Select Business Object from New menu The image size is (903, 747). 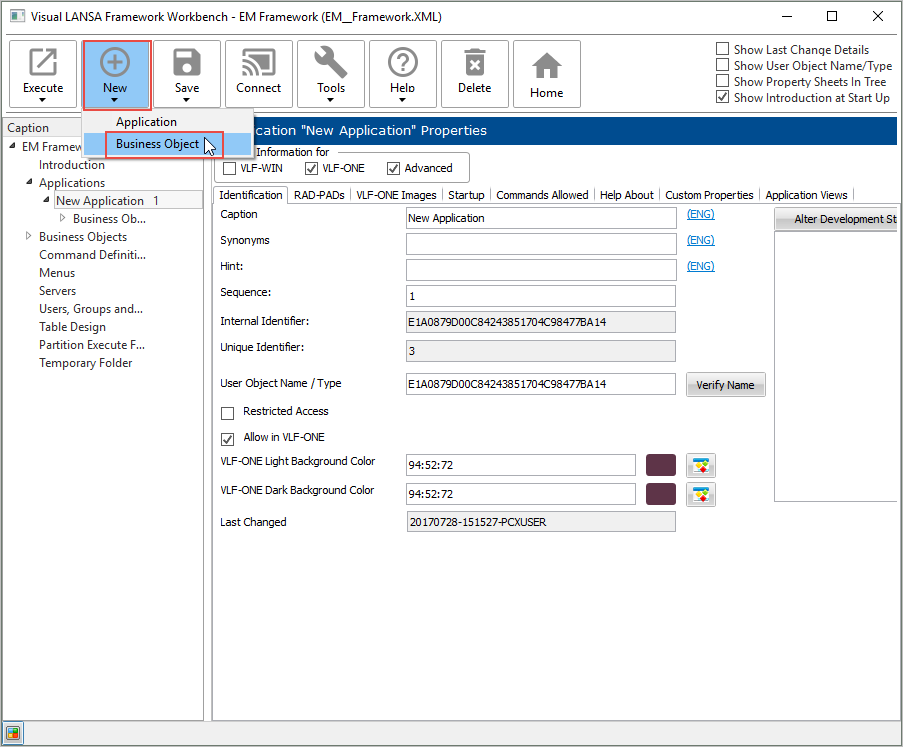coord(158,144)
